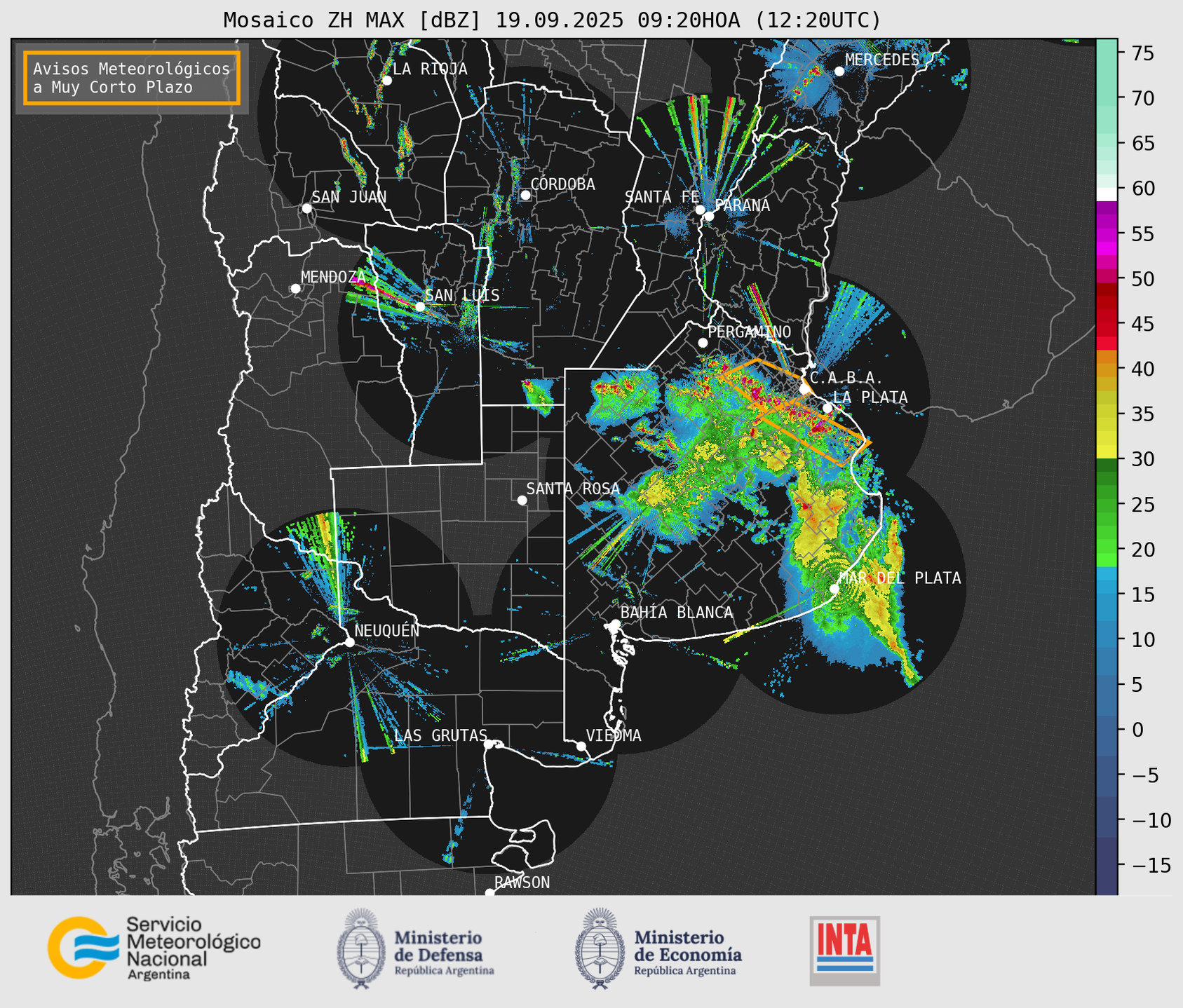
Task: Click the MAR DEL PLATA city marker dot
Action: point(834,589)
